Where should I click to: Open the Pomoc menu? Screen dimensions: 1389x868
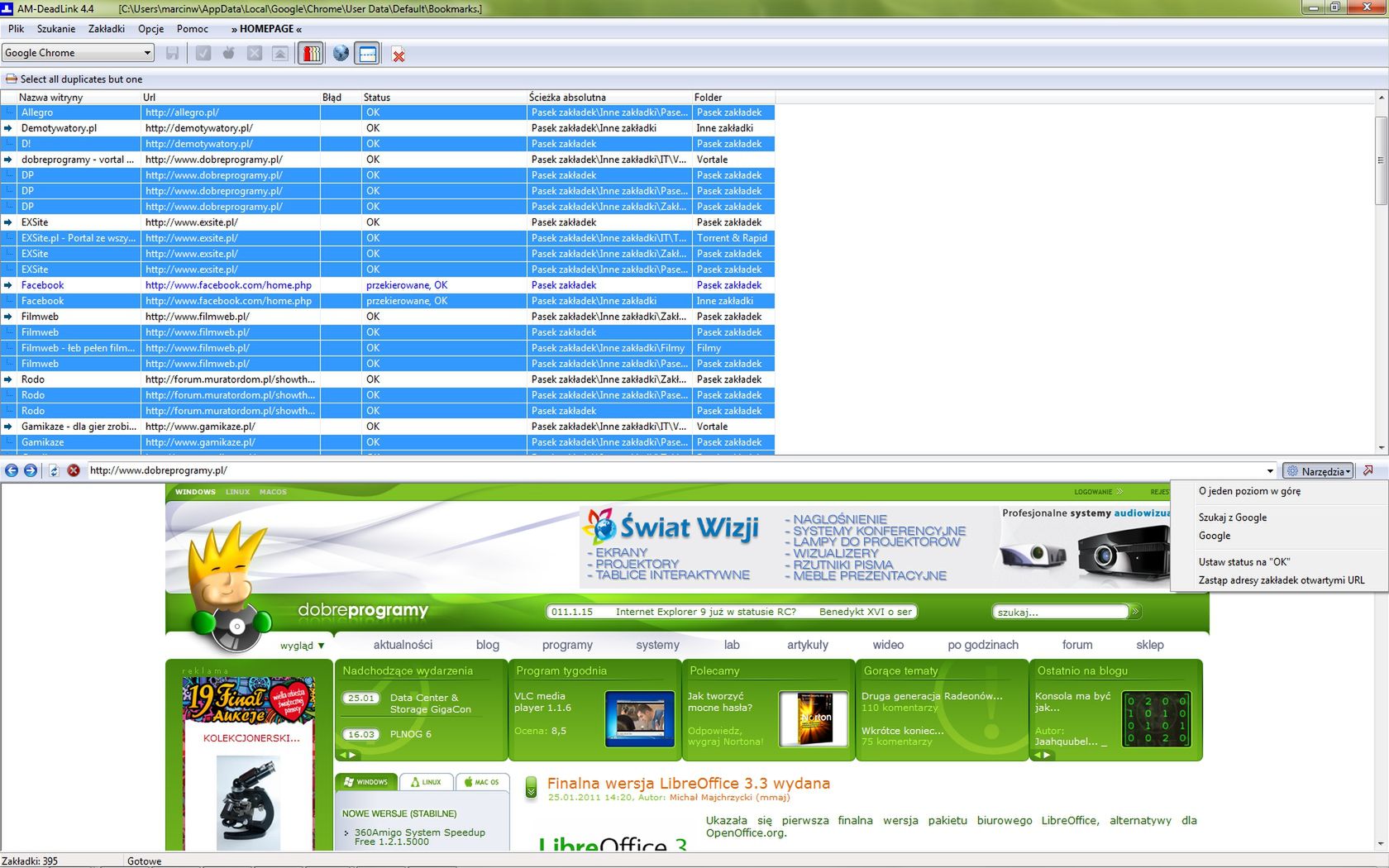pos(193,29)
